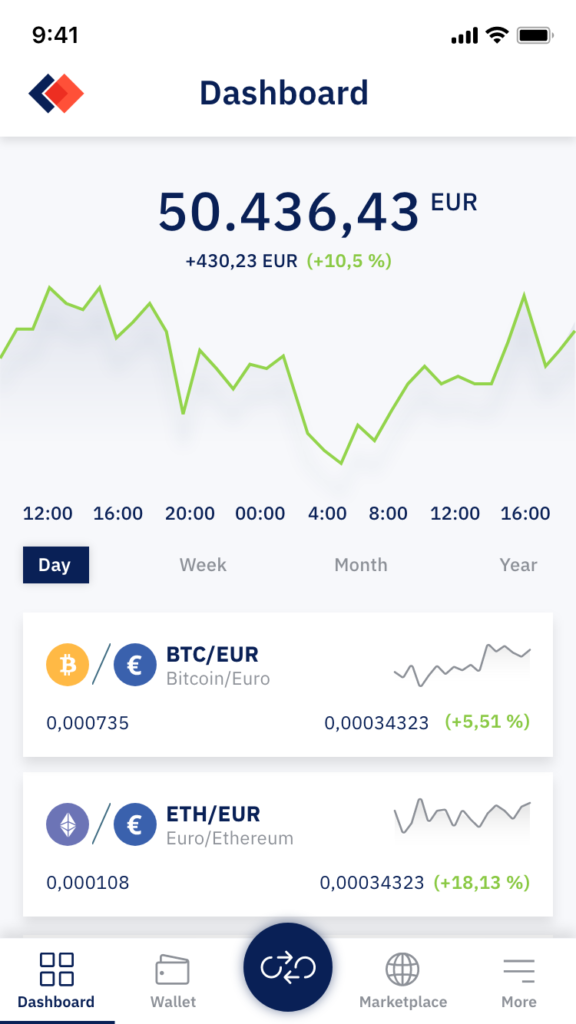Screen dimensions: 576x1024
Task: Tap the ETH/EUR mini sparkline chart
Action: pos(462,815)
